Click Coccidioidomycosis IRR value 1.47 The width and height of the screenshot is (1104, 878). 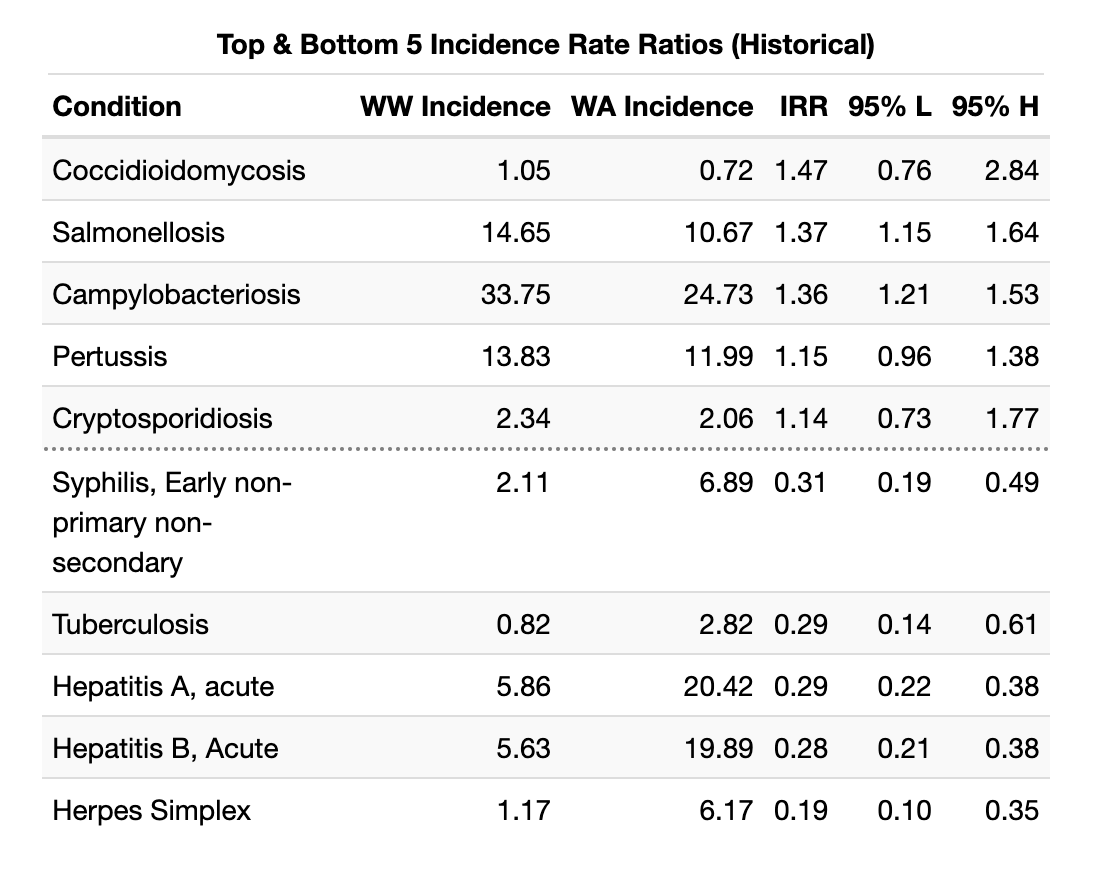(801, 170)
